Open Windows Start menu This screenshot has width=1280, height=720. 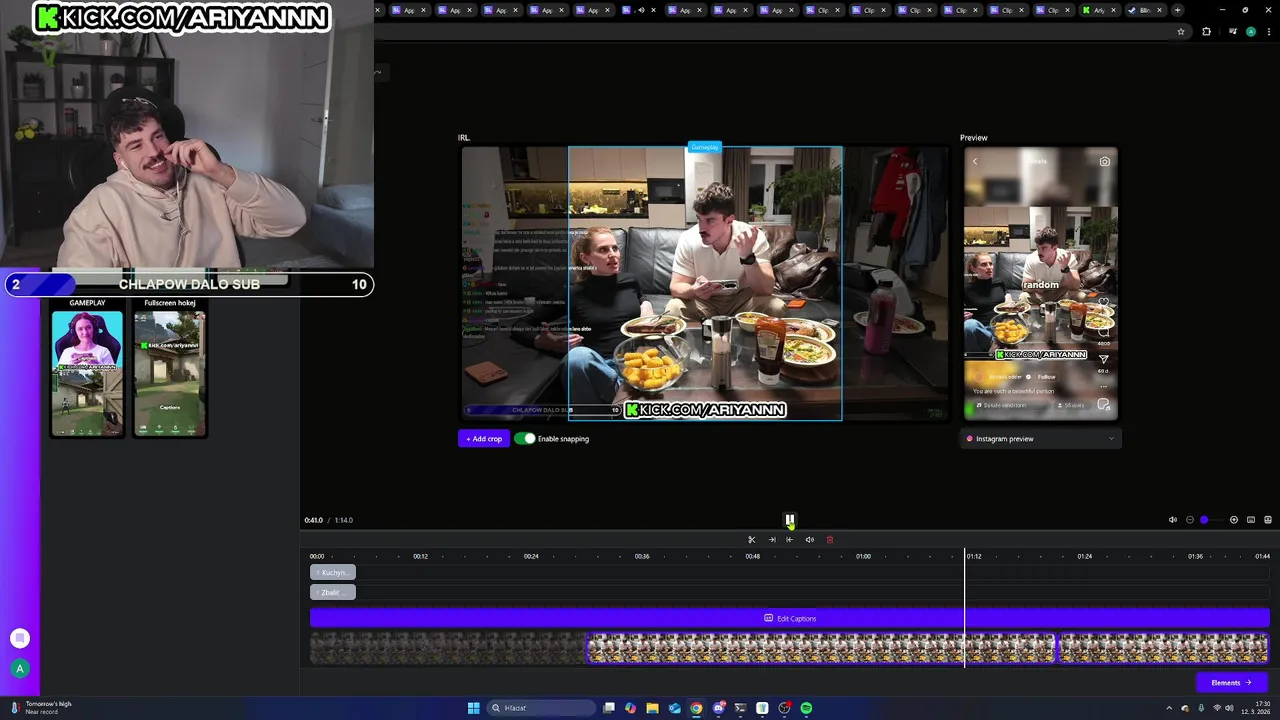coord(473,708)
